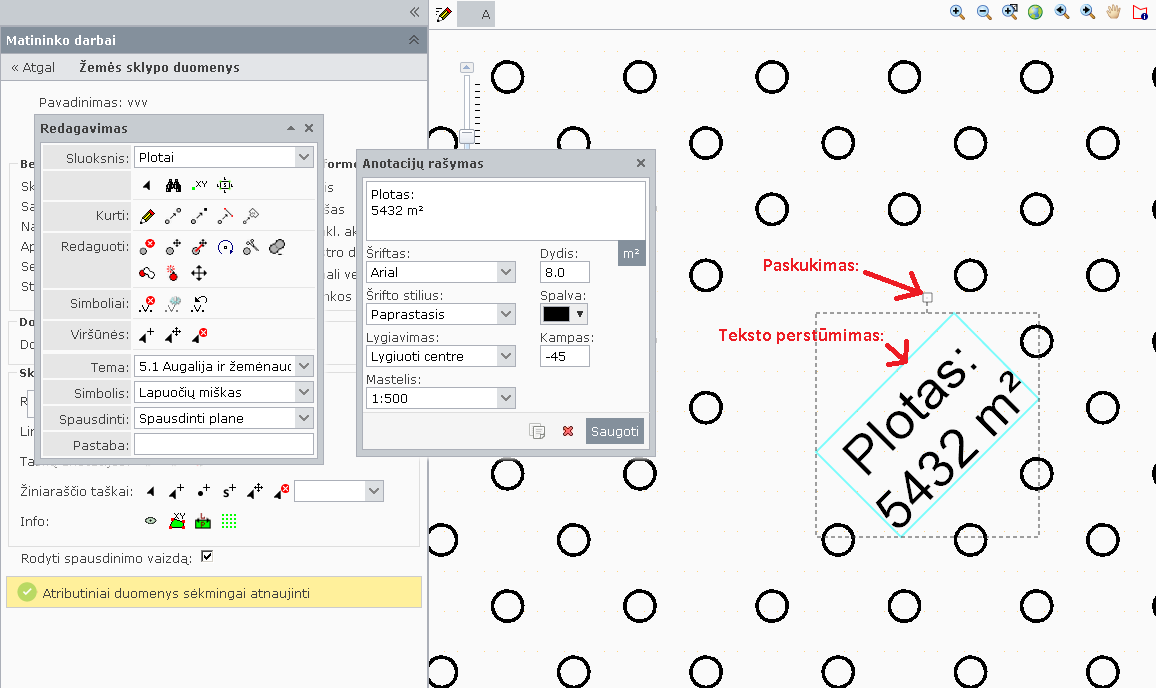This screenshot has height=688, width=1156.
Task: Insert m² symbol button
Action: [632, 254]
